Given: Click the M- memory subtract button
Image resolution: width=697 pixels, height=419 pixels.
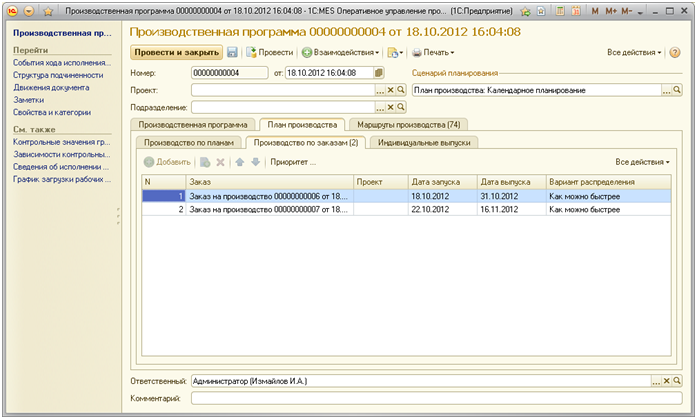Looking at the screenshot, I should (626, 11).
